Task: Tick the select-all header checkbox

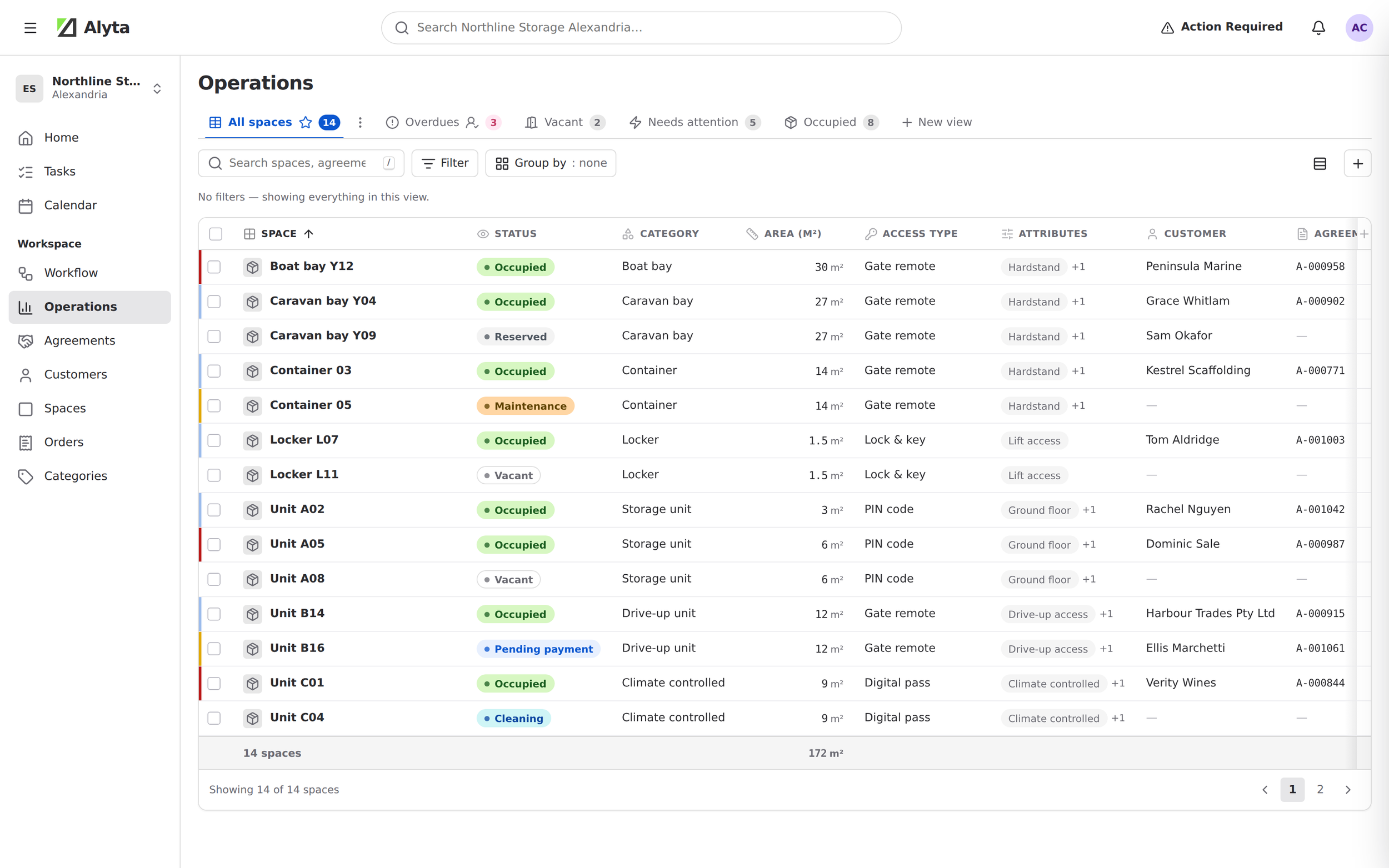Action: pyautogui.click(x=216, y=234)
